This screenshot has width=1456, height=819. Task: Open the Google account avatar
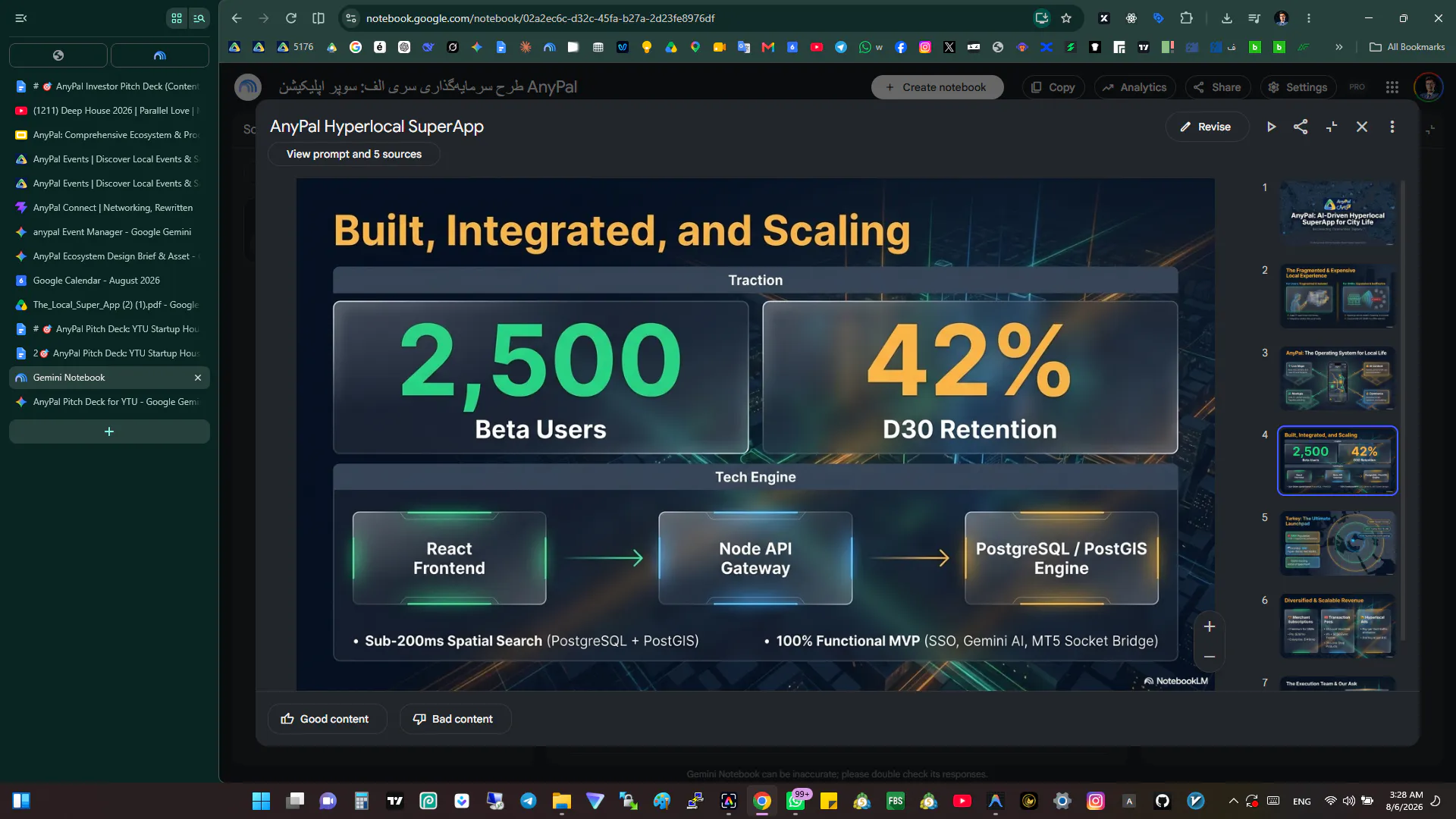[1429, 87]
